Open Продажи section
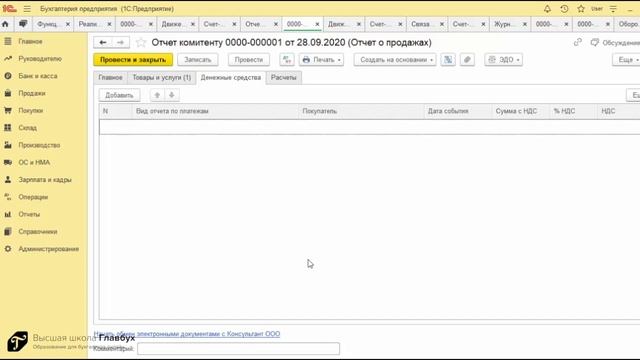This screenshot has width=640, height=360. [32, 93]
